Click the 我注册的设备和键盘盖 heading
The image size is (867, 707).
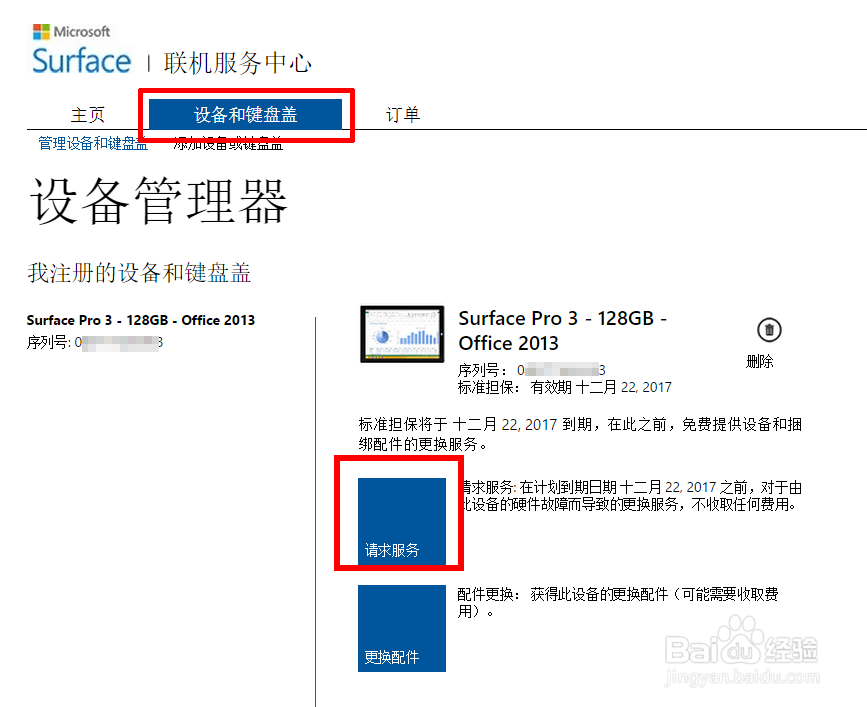tap(139, 272)
